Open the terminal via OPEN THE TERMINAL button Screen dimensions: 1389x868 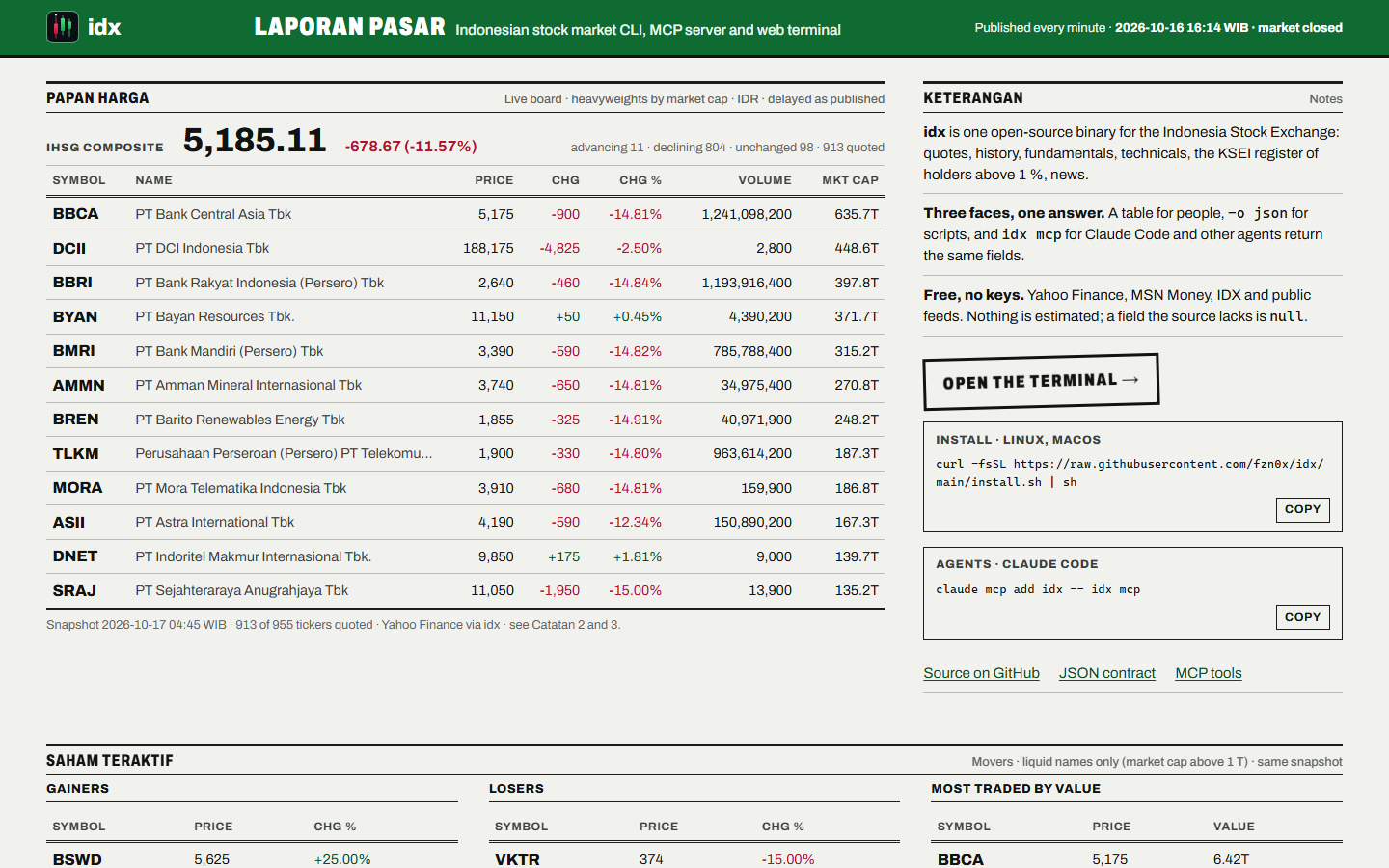(x=1041, y=382)
